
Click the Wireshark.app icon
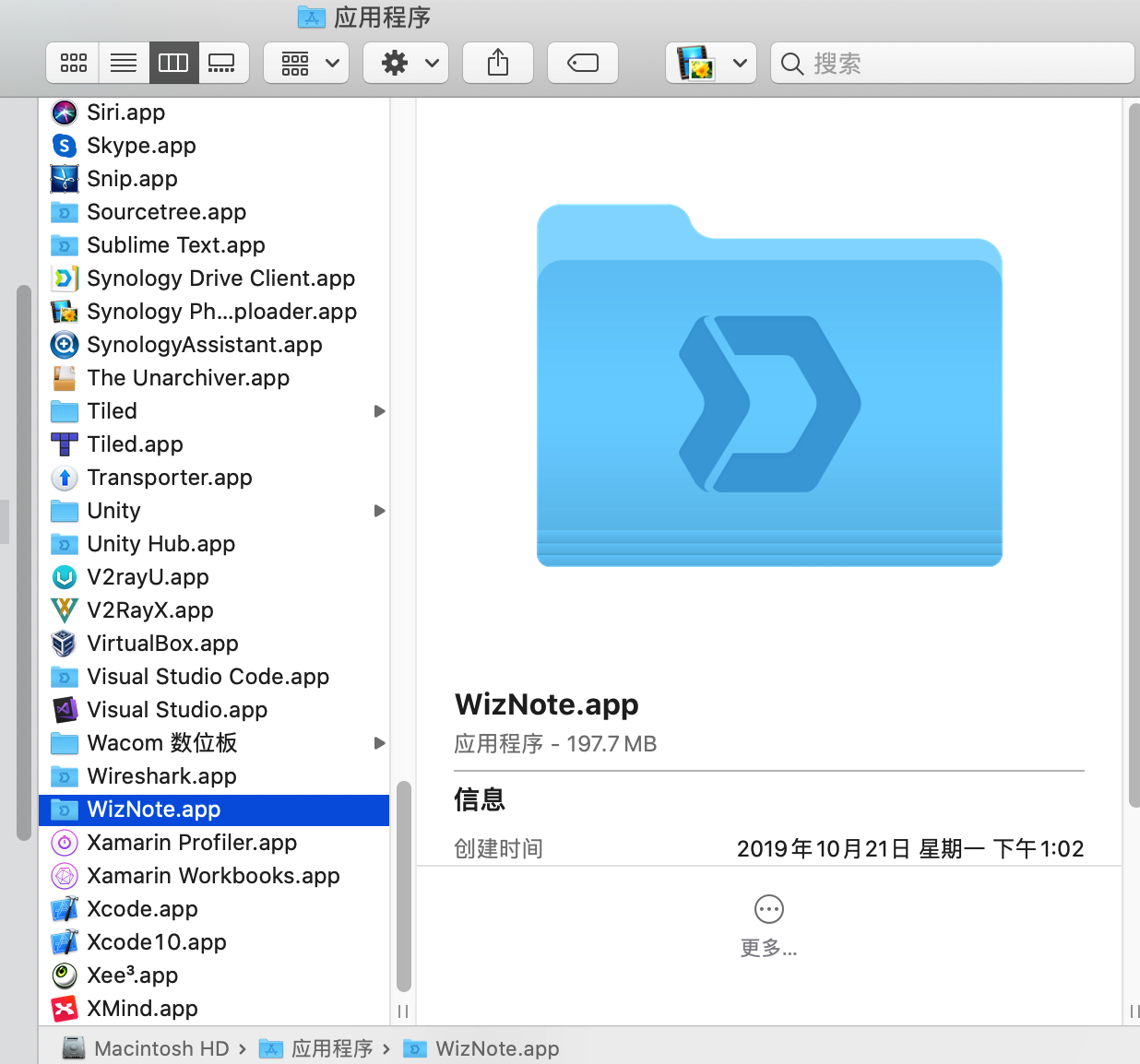[63, 776]
